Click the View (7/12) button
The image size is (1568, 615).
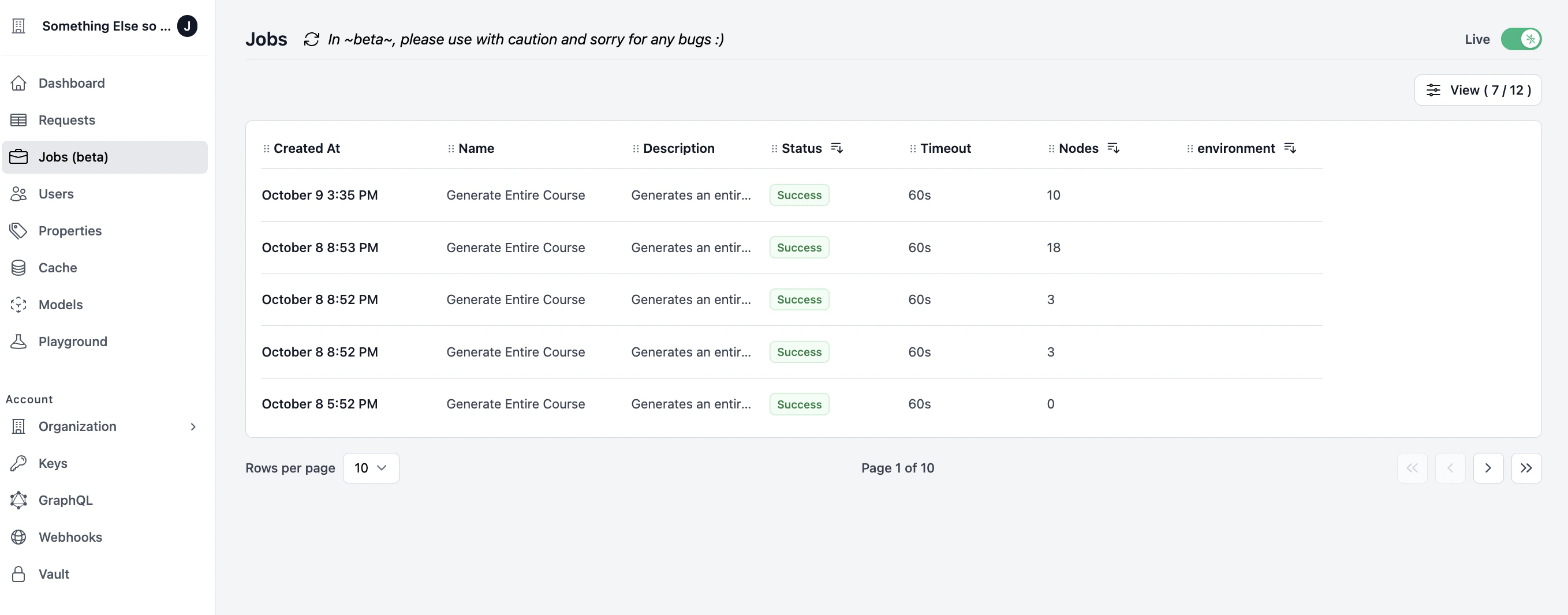1478,89
